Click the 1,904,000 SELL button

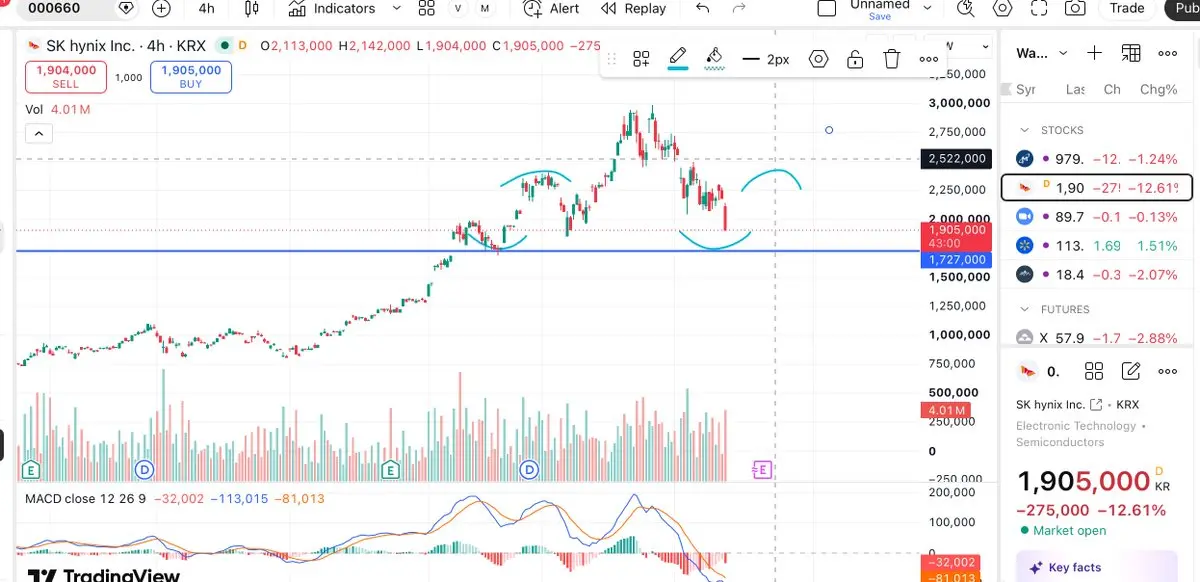click(x=67, y=77)
